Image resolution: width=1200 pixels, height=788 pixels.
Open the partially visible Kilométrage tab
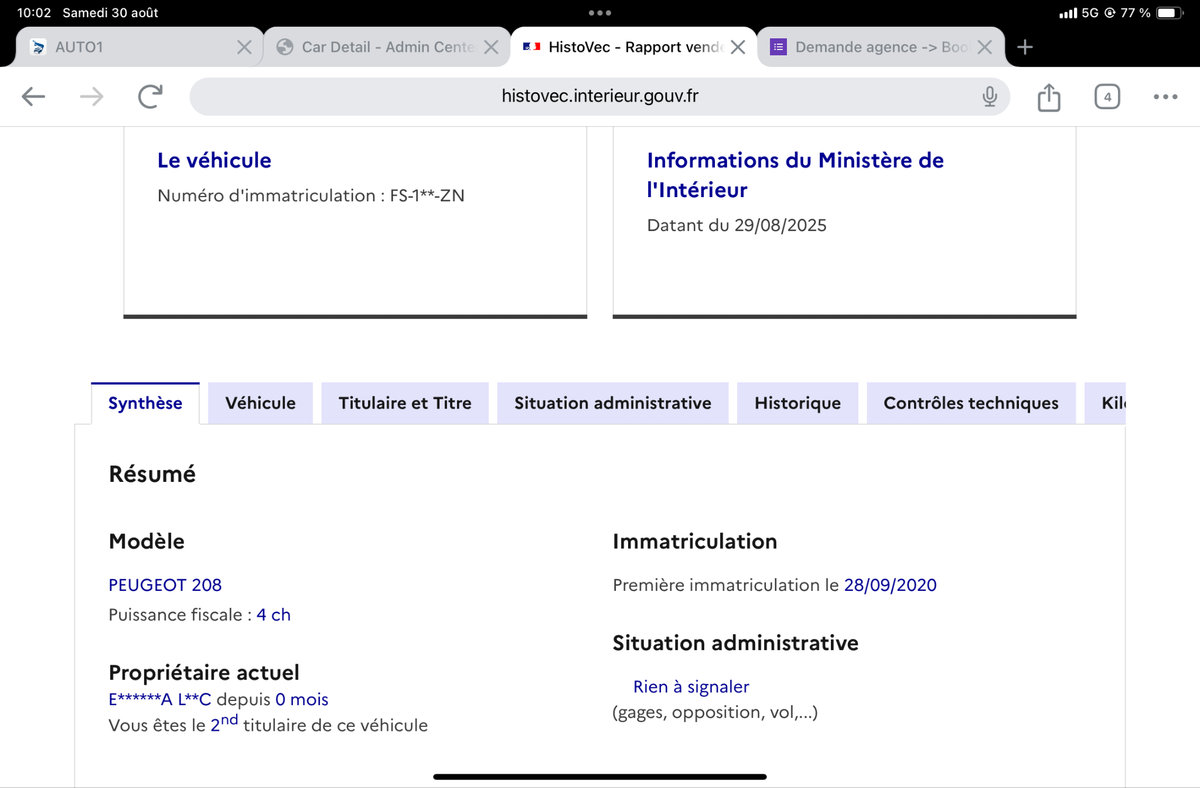pyautogui.click(x=1105, y=403)
